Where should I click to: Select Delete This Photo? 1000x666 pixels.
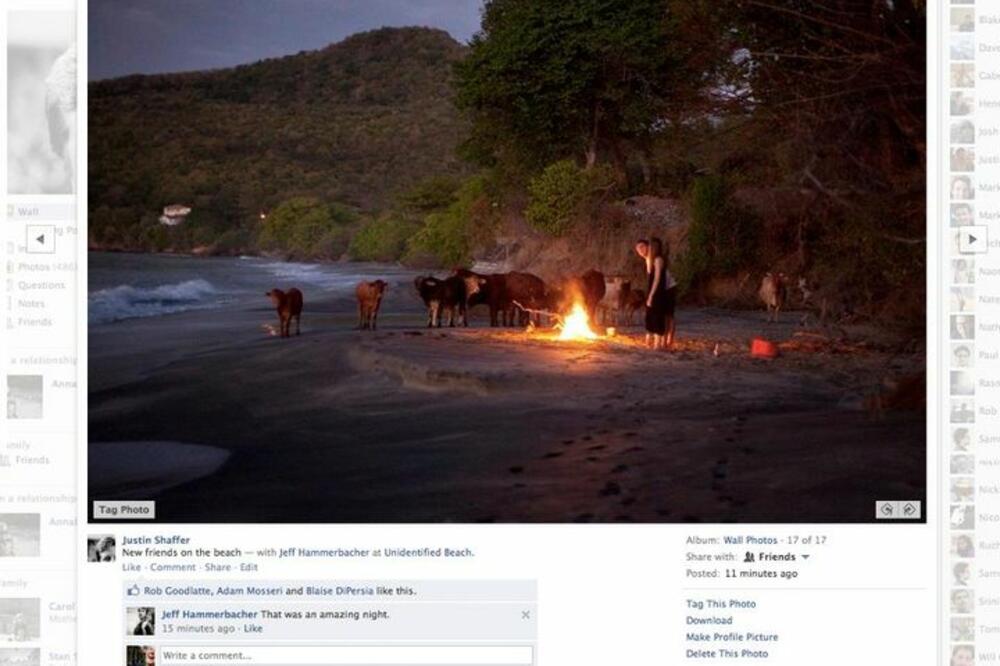click(728, 654)
